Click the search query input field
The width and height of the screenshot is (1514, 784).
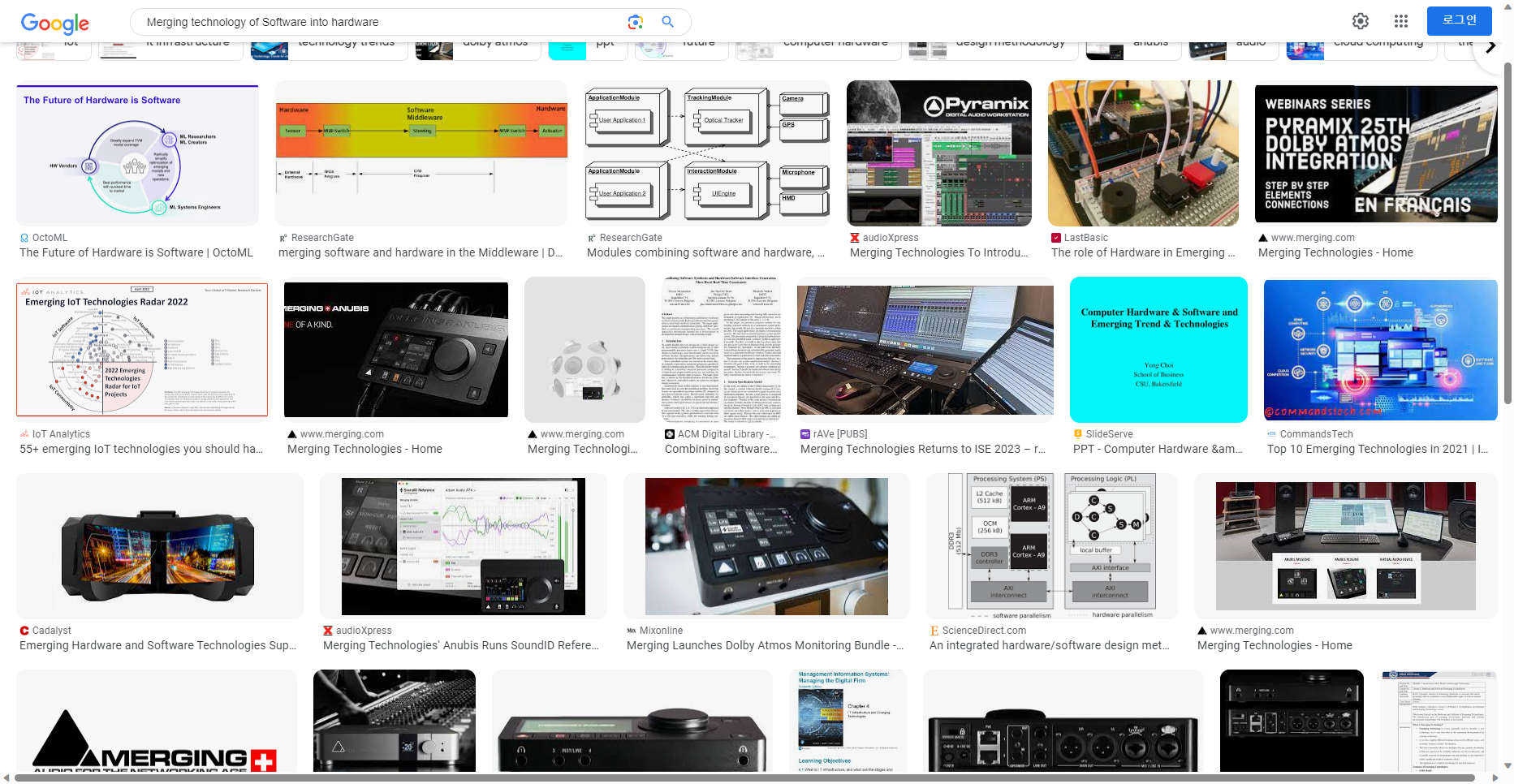[x=382, y=22]
